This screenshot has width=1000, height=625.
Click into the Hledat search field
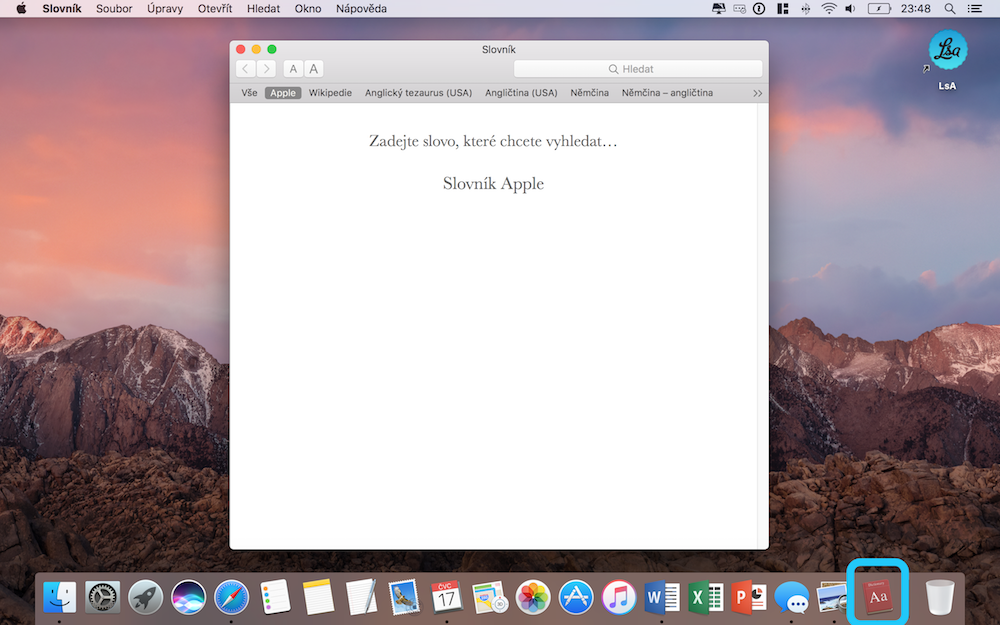pos(638,69)
